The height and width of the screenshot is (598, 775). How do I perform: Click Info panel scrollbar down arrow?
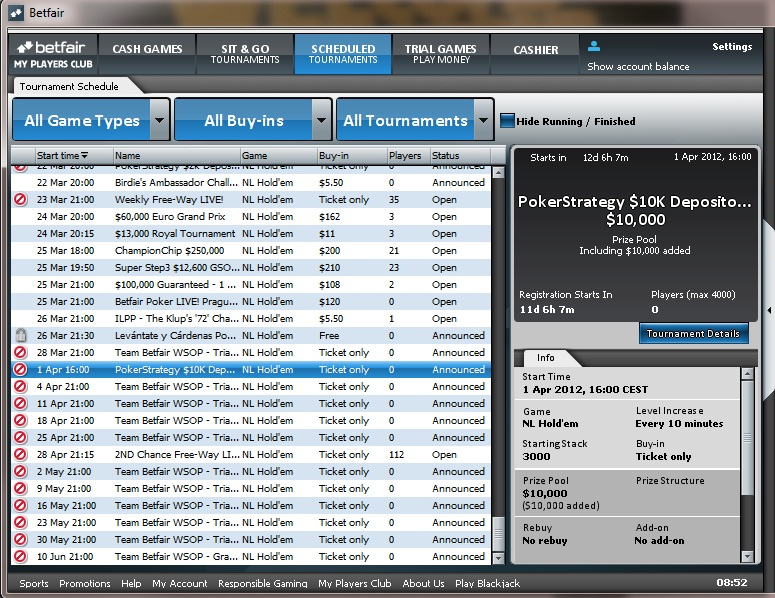[747, 556]
